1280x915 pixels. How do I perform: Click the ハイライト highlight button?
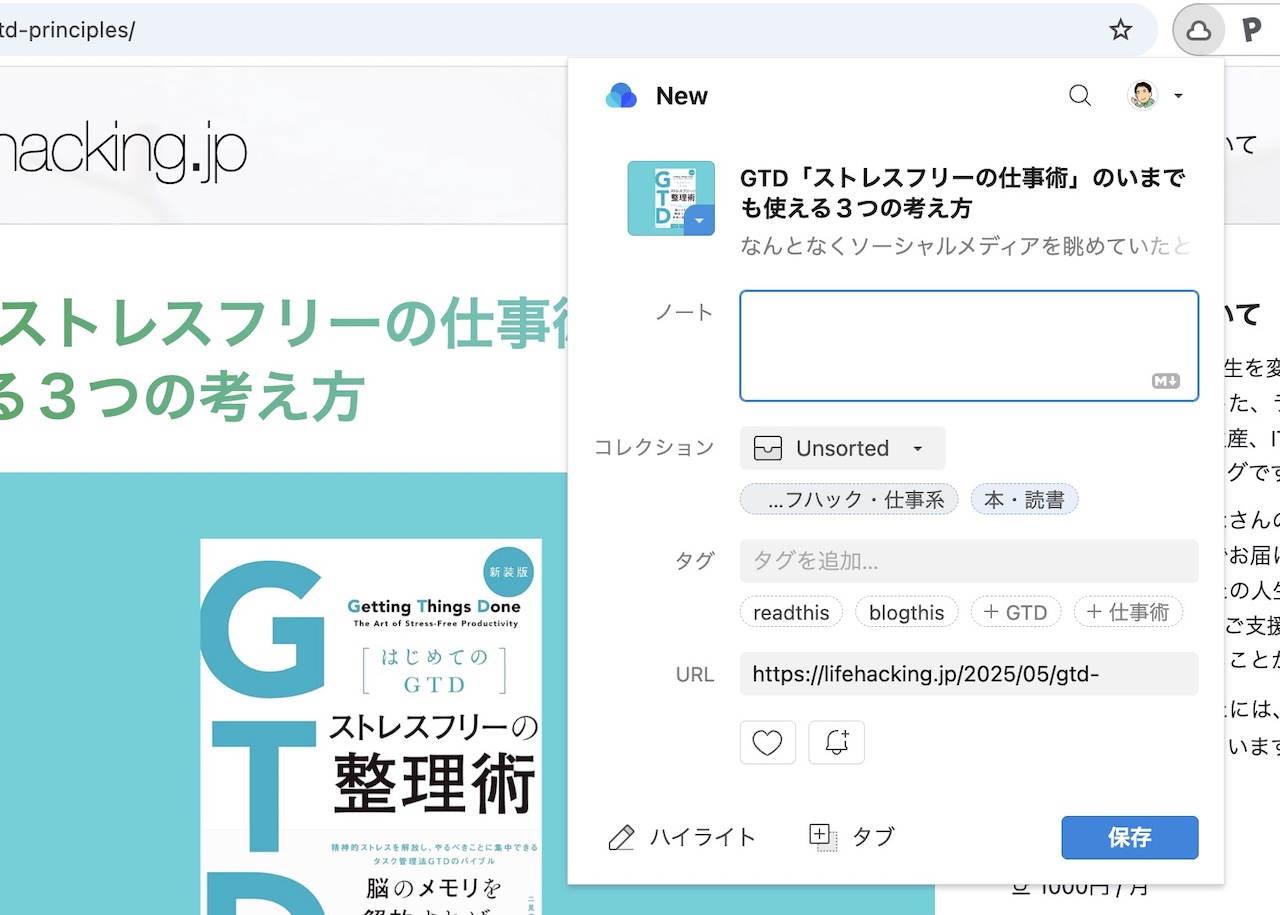tap(682, 838)
